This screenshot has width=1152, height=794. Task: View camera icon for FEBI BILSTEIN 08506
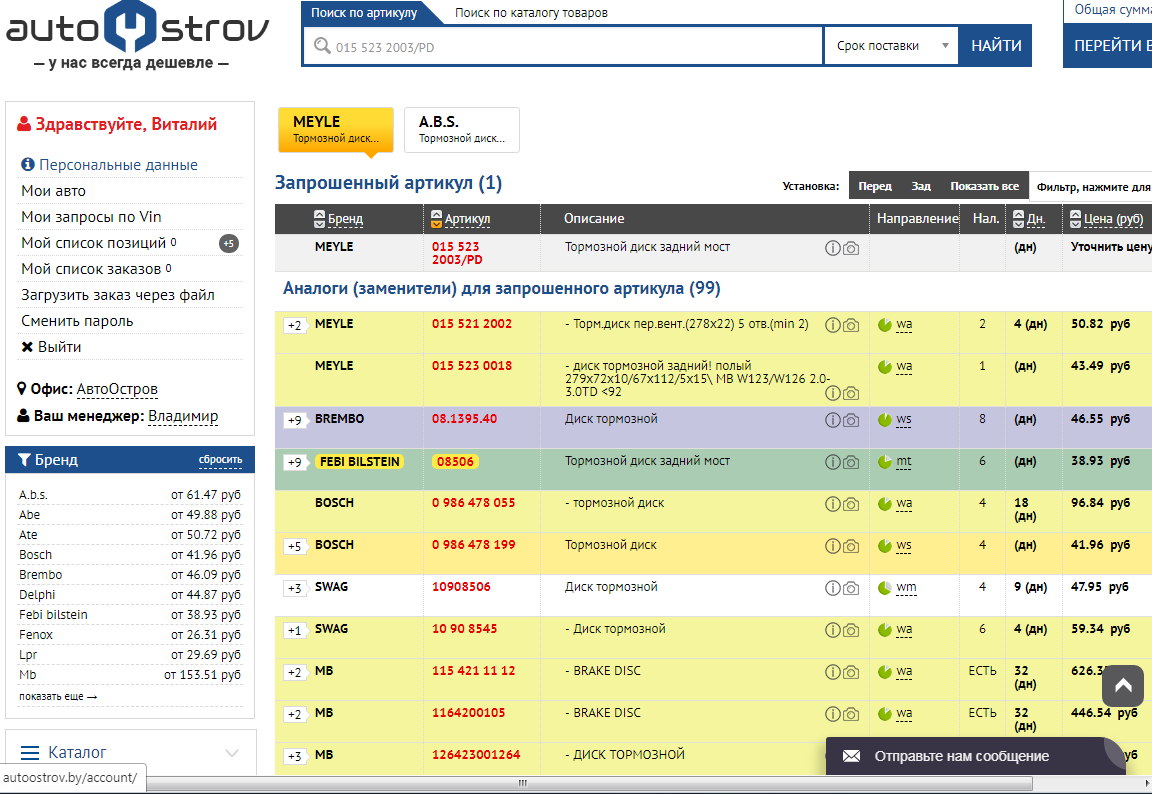pyautogui.click(x=851, y=462)
